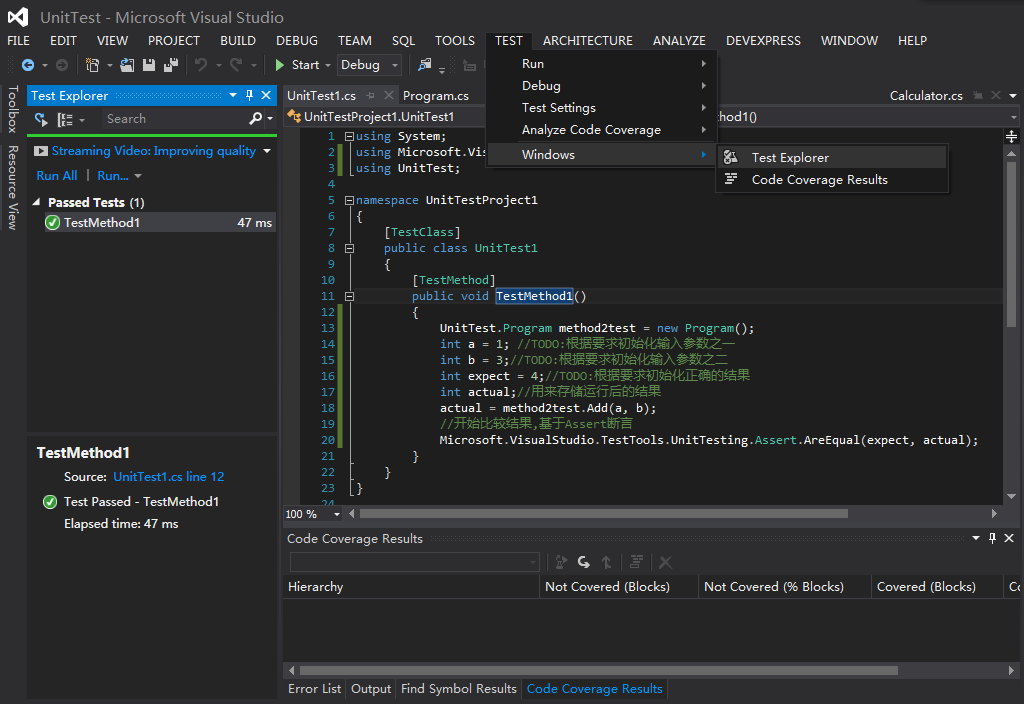The width and height of the screenshot is (1024, 704).
Task: Click the Navigate Backward arrow icon
Action: [27, 65]
